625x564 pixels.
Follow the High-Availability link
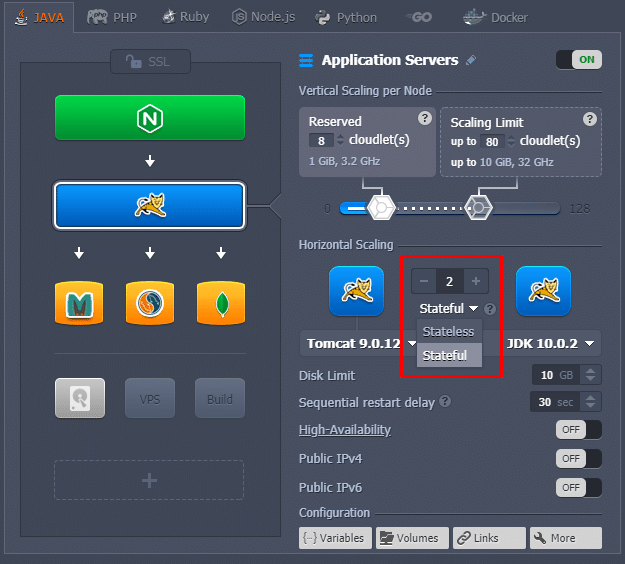pyautogui.click(x=345, y=430)
